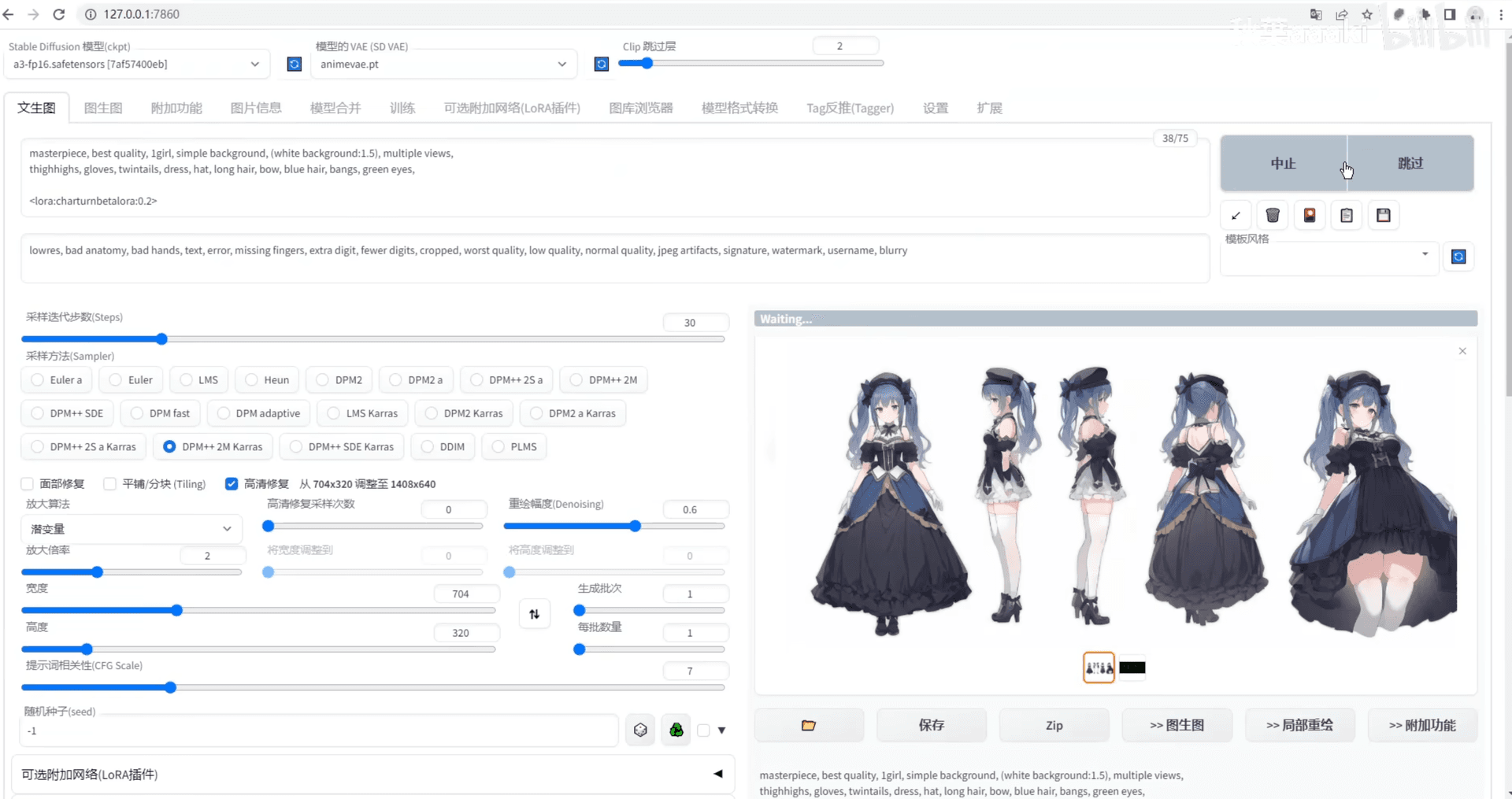Viewport: 1512px width, 799px height.
Task: Click the trash icon to clear prompt
Action: 1272,215
